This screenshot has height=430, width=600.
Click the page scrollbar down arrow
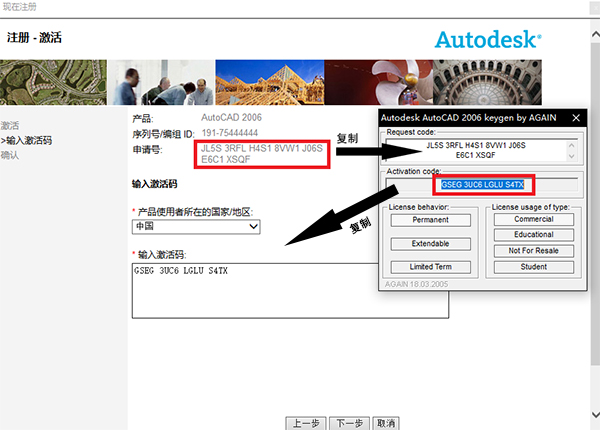[x=595, y=415]
